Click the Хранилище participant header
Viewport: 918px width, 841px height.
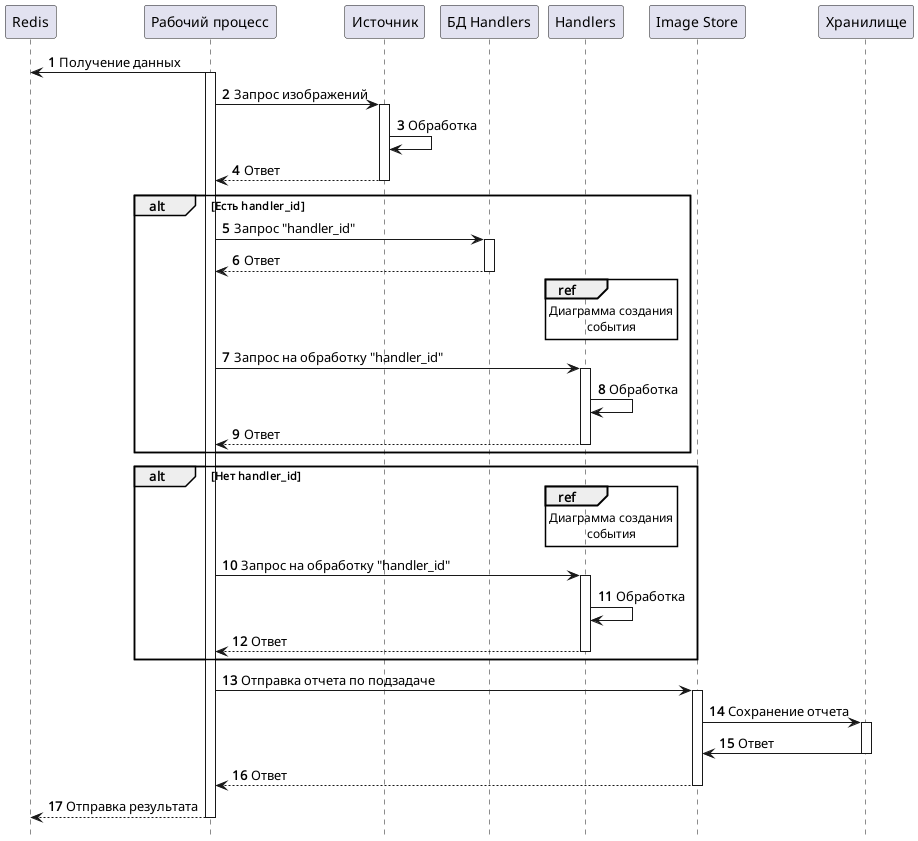click(865, 21)
